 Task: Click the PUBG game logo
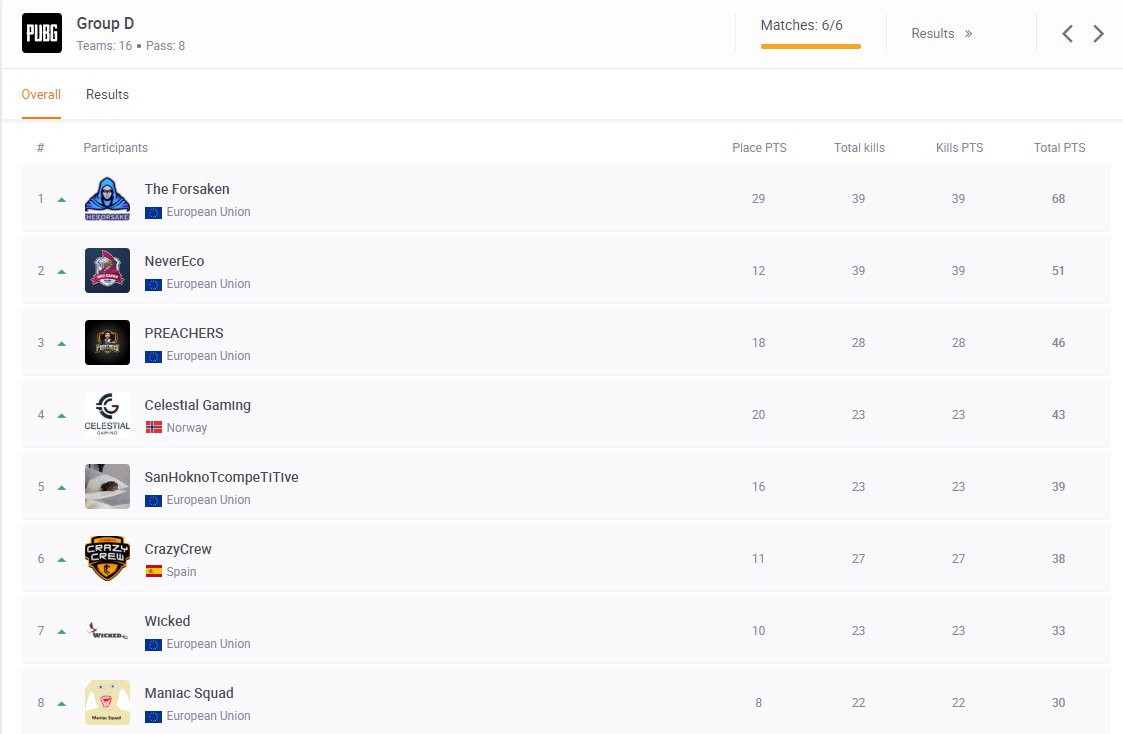(42, 33)
